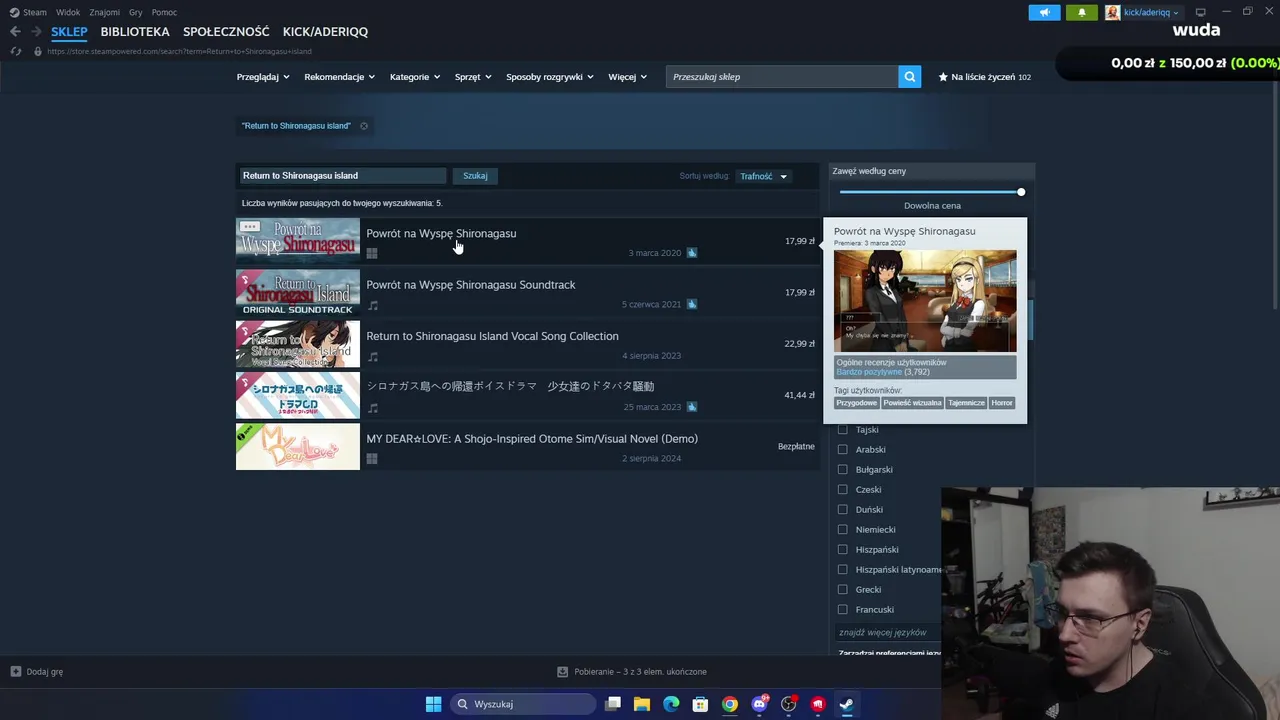Open the downloads icon in status bar
Viewport: 1280px width, 720px height.
[563, 672]
